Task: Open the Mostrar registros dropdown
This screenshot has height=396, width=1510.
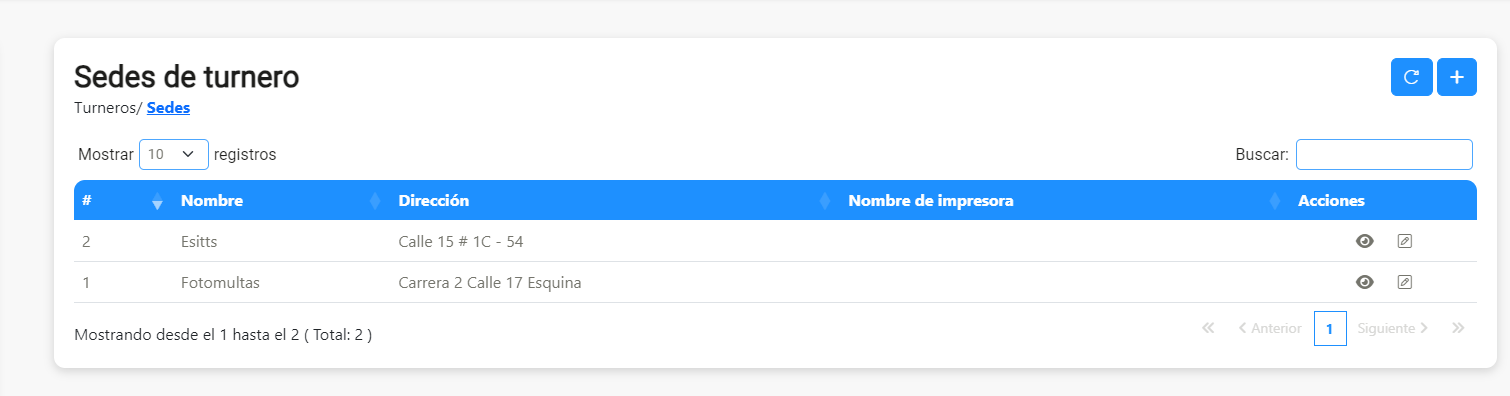Action: tap(174, 155)
